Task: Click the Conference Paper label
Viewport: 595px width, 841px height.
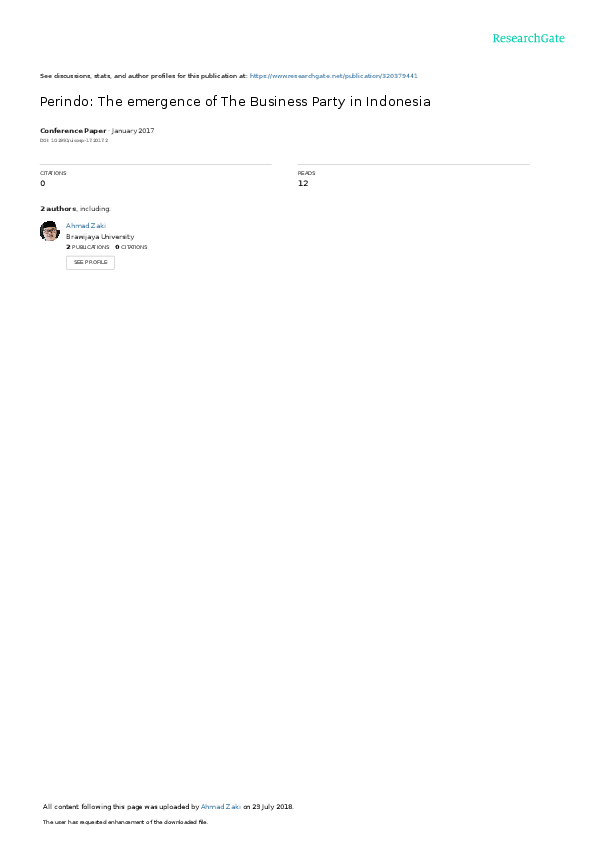Action: point(73,131)
